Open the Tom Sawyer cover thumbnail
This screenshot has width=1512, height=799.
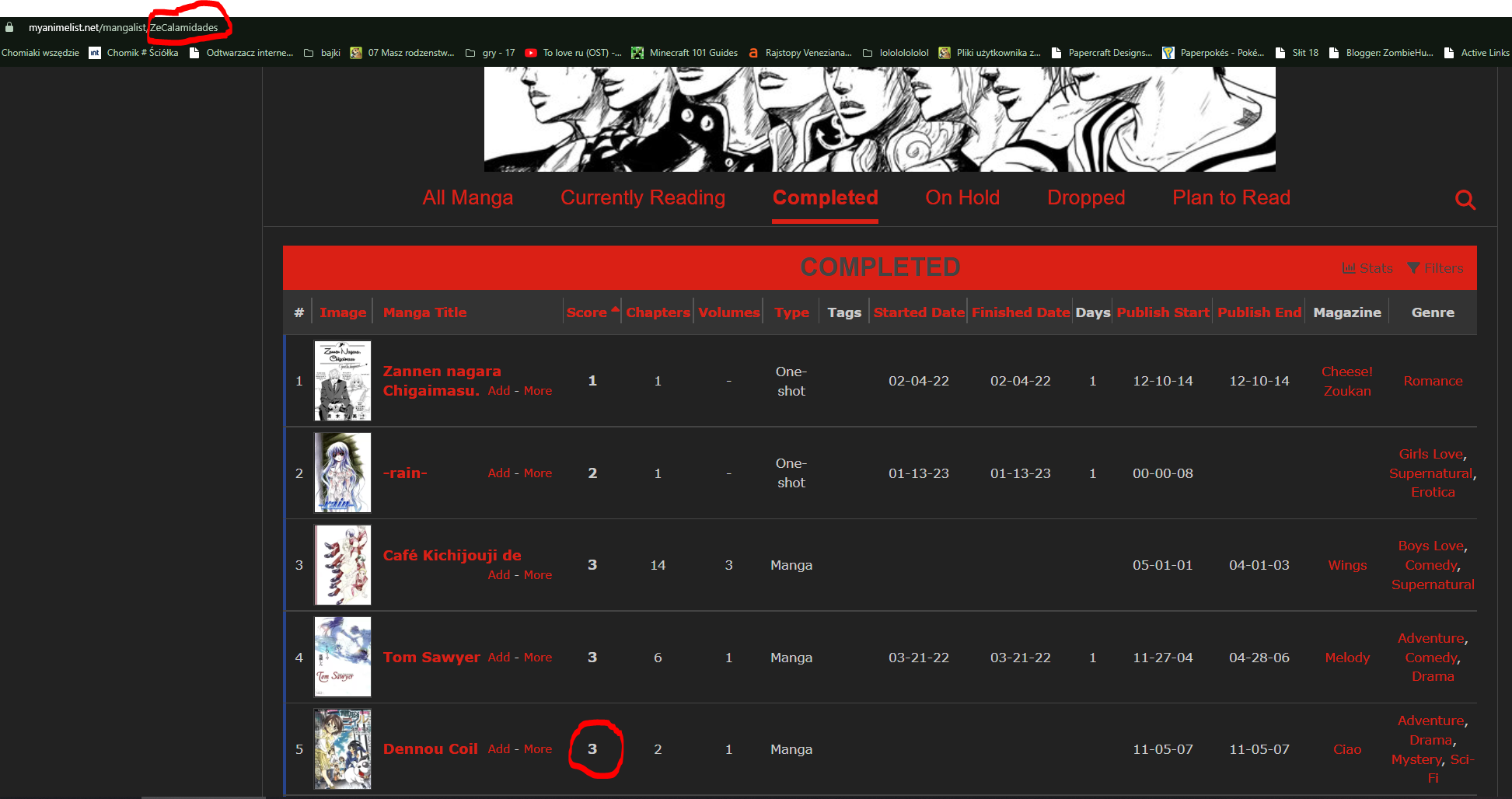[x=343, y=657]
